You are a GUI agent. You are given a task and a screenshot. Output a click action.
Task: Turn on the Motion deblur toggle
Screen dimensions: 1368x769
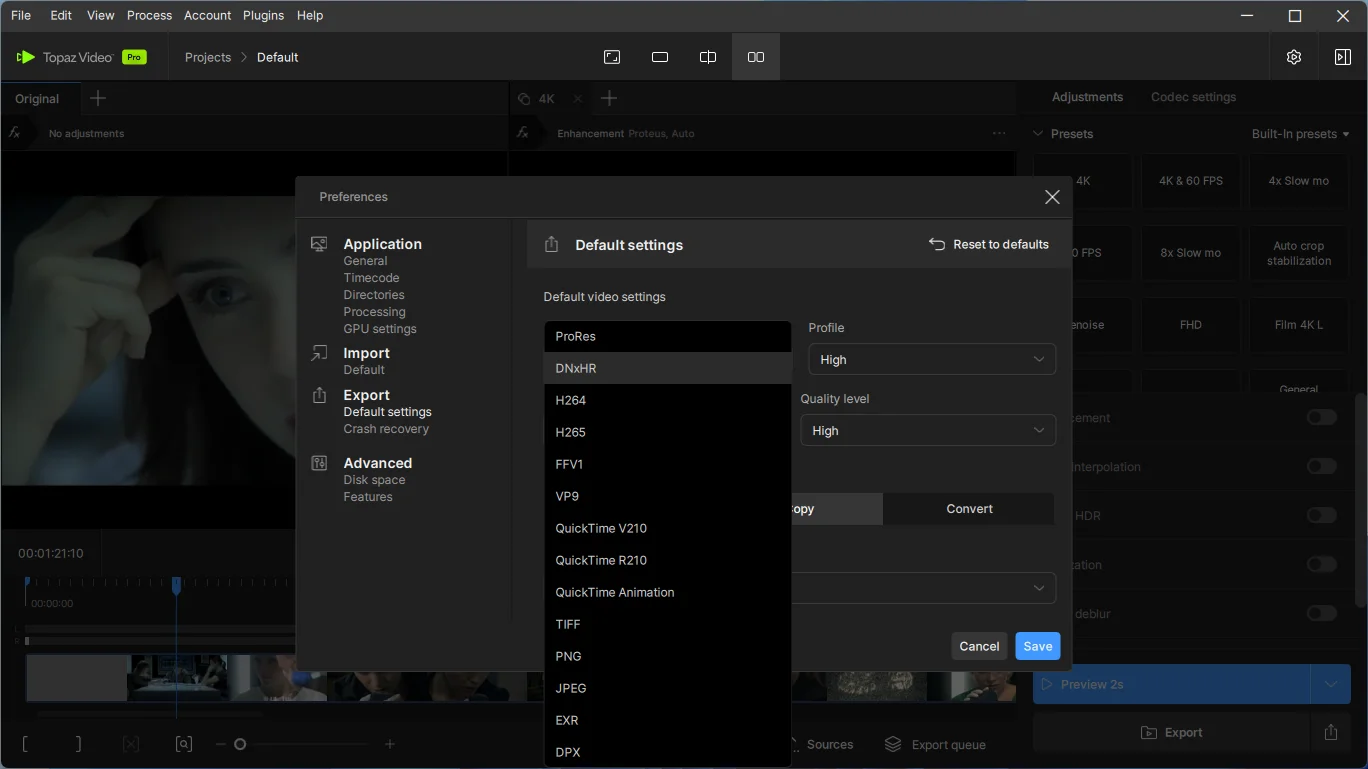1321,613
